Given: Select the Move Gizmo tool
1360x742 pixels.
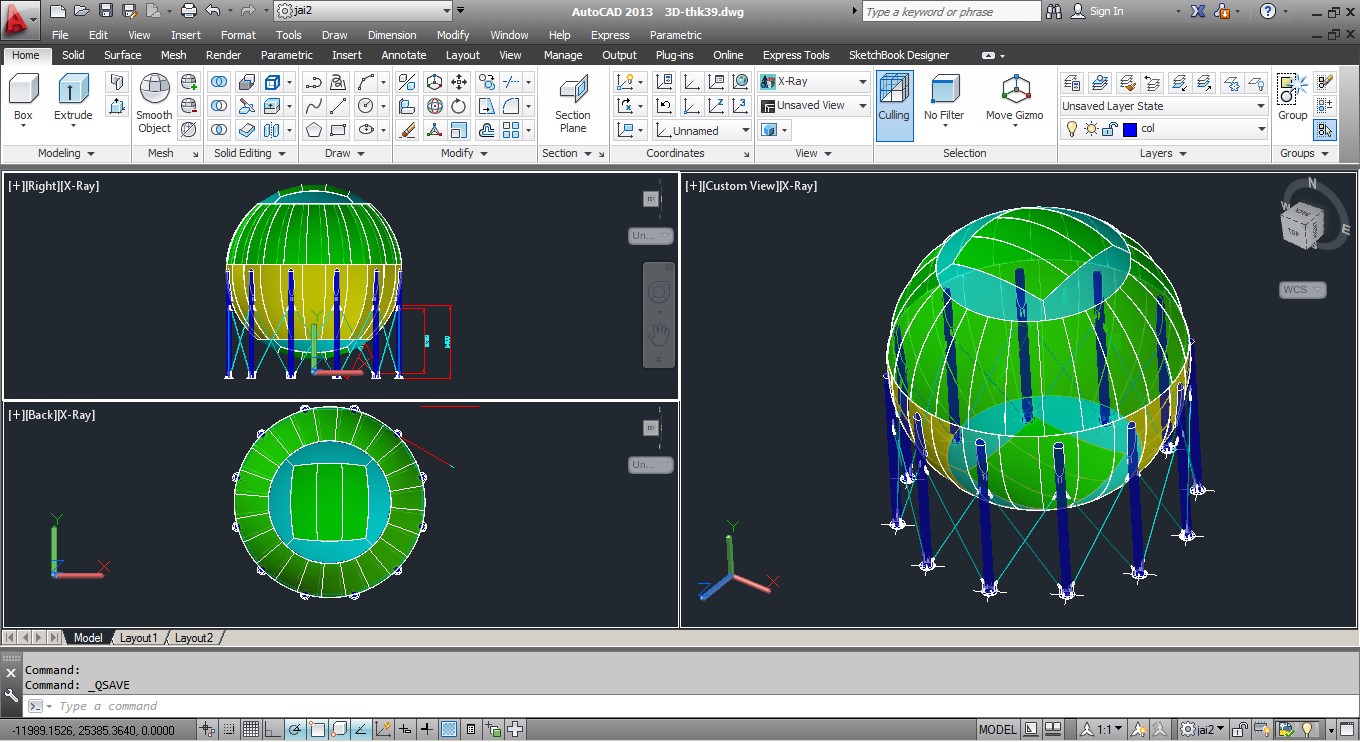Looking at the screenshot, I should tap(1014, 98).
